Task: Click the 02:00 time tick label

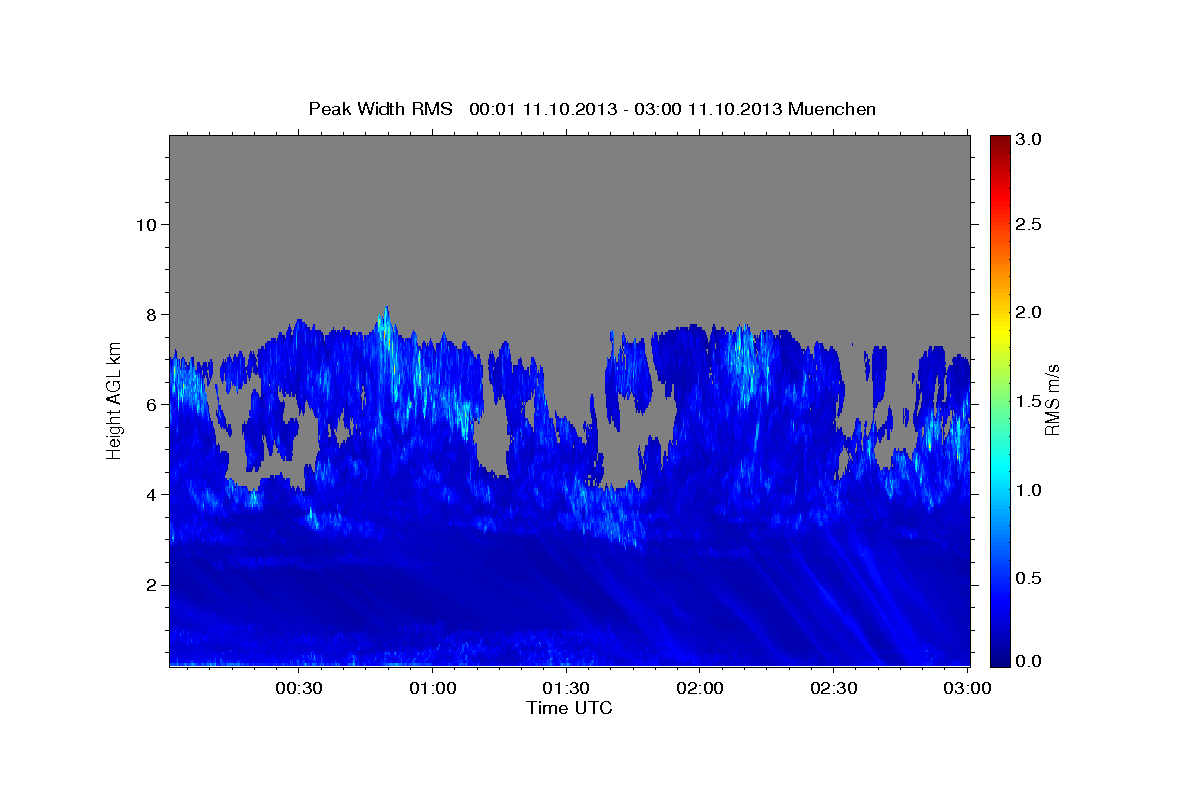Action: click(x=700, y=688)
